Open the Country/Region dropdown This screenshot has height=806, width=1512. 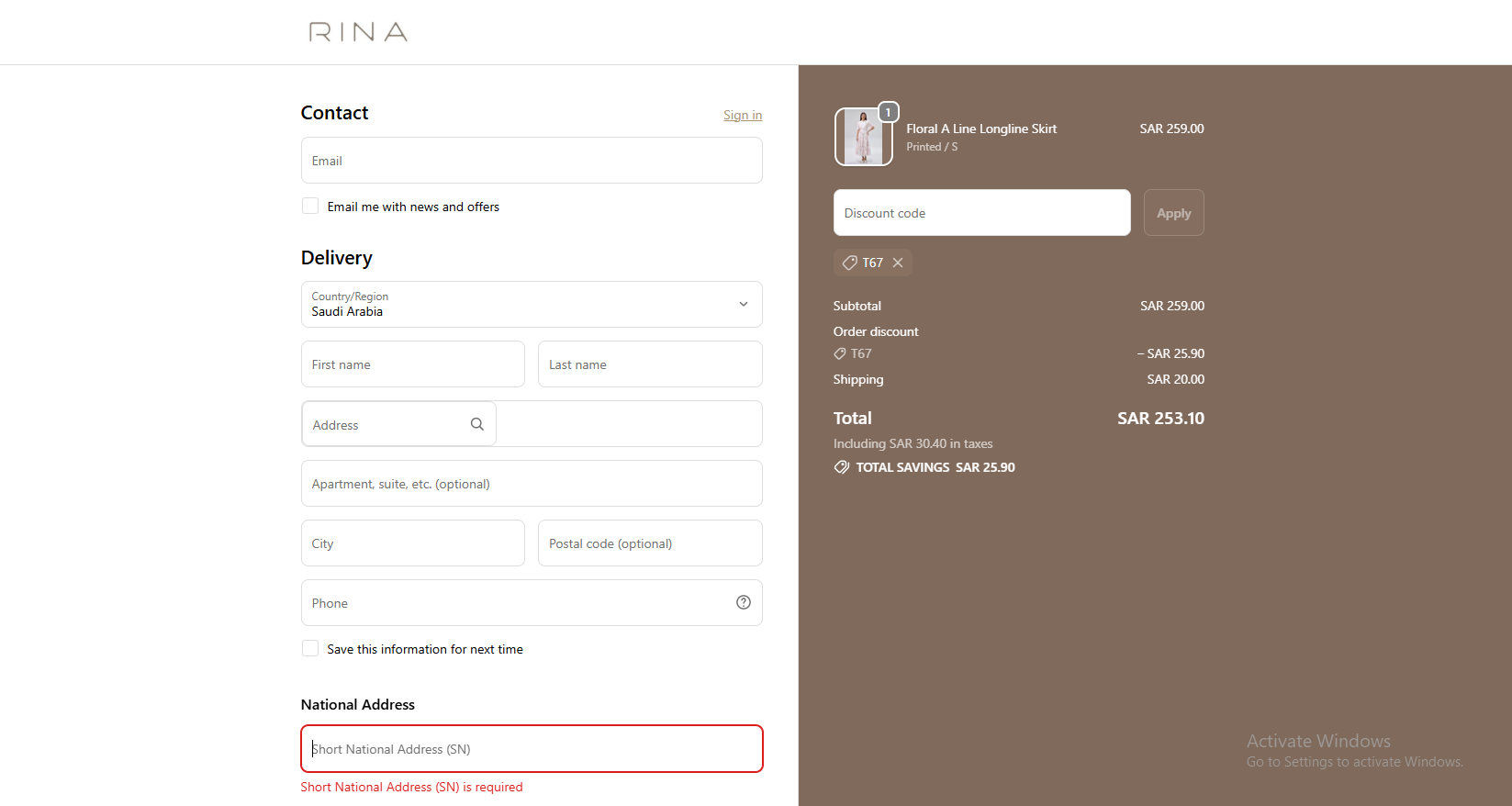[x=532, y=305]
